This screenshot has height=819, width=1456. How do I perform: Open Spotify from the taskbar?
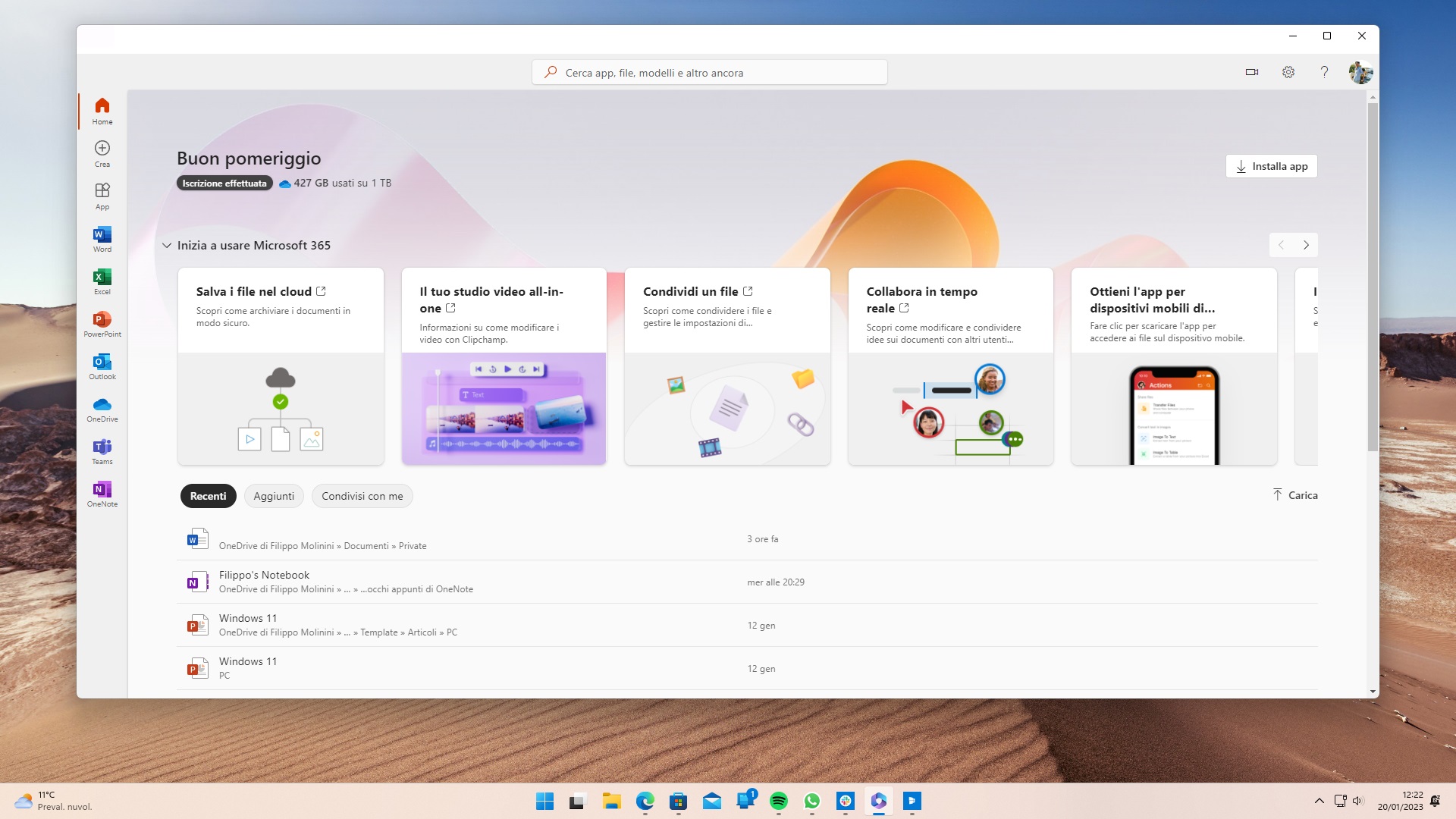[x=779, y=800]
